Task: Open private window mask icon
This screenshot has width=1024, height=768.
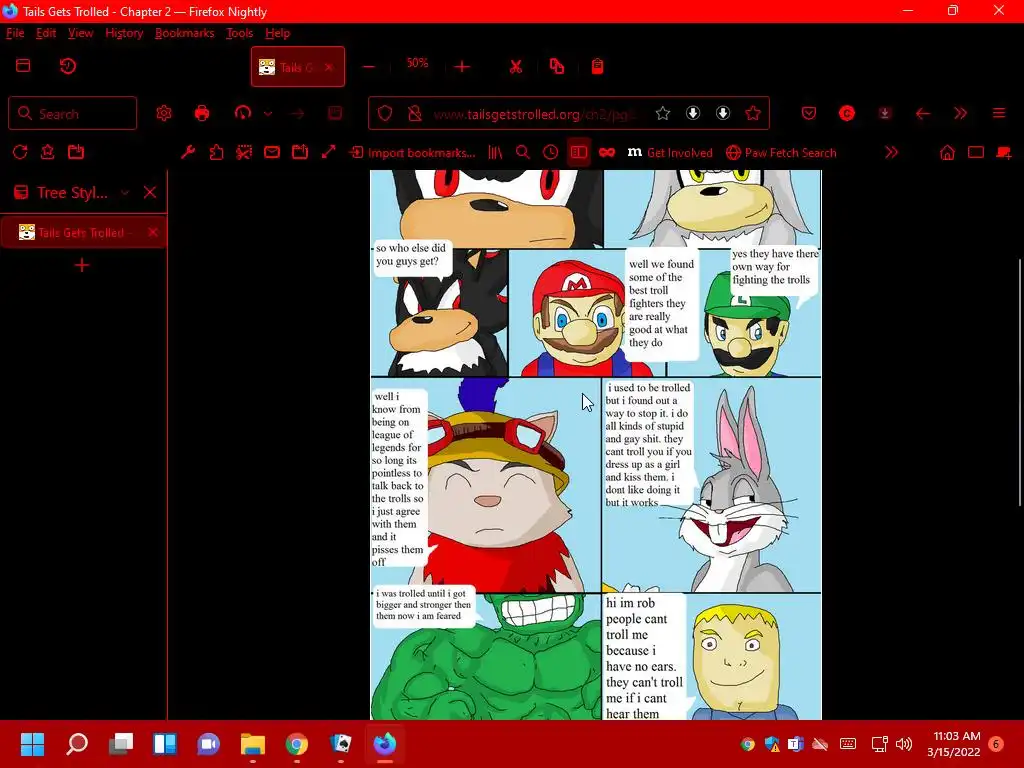Action: [607, 152]
